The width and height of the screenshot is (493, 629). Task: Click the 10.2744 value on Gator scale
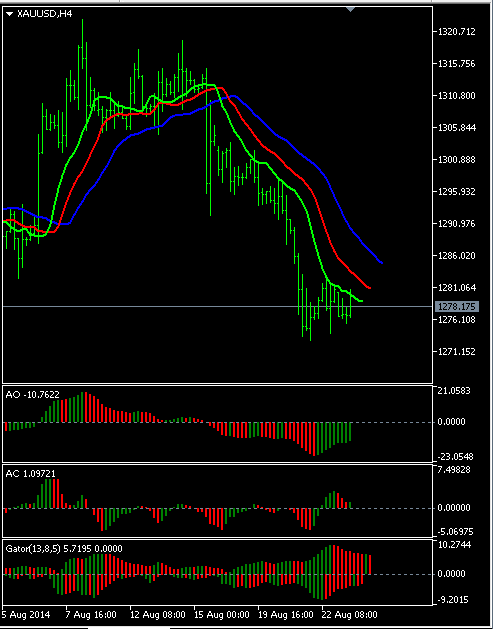[x=457, y=545]
